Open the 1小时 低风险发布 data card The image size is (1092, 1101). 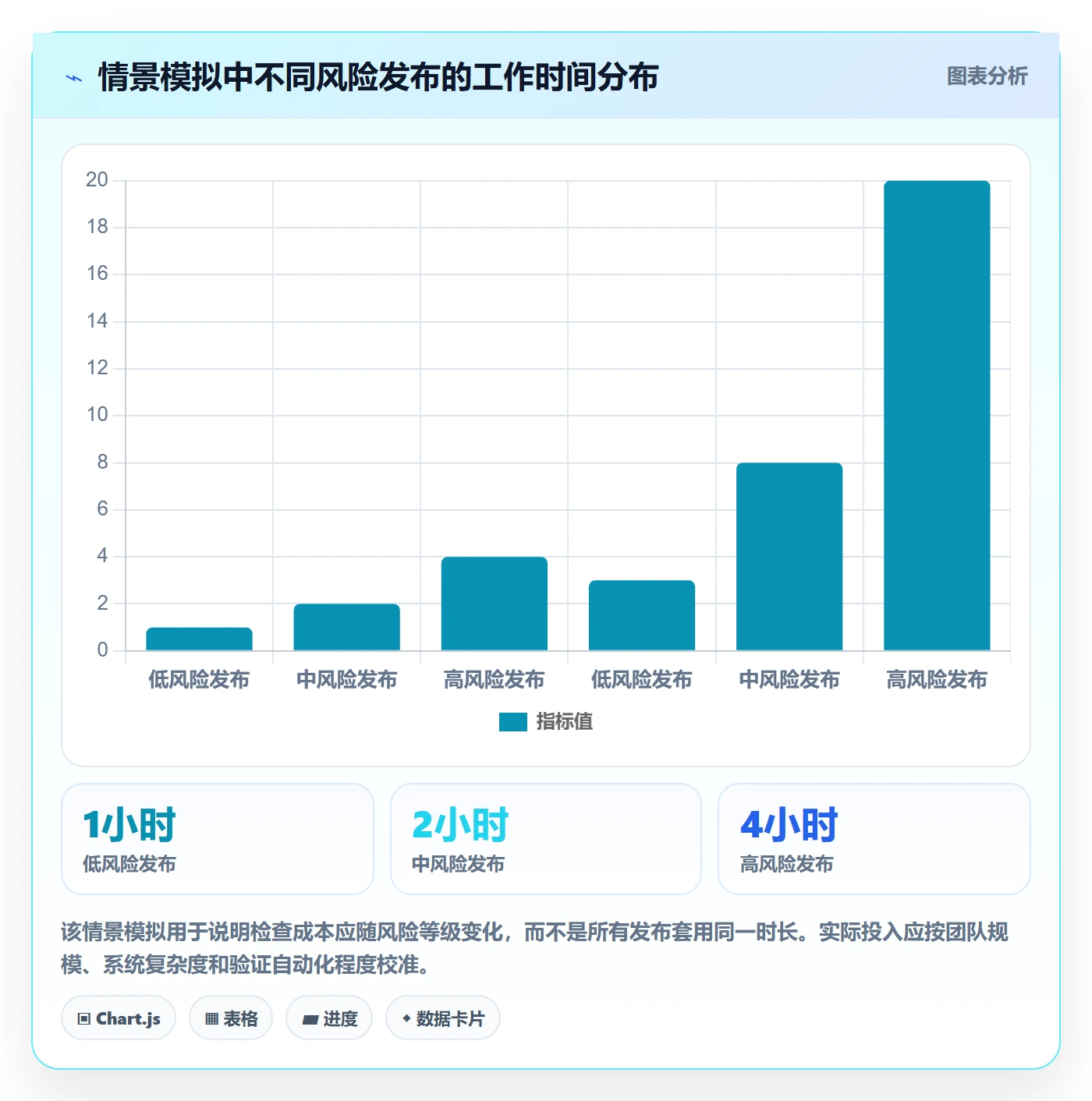pos(218,839)
